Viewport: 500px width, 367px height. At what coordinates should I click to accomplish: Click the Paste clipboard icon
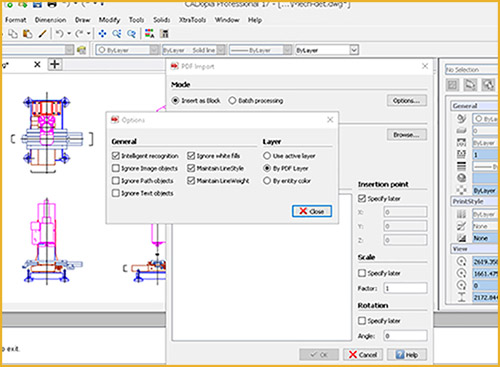point(28,34)
